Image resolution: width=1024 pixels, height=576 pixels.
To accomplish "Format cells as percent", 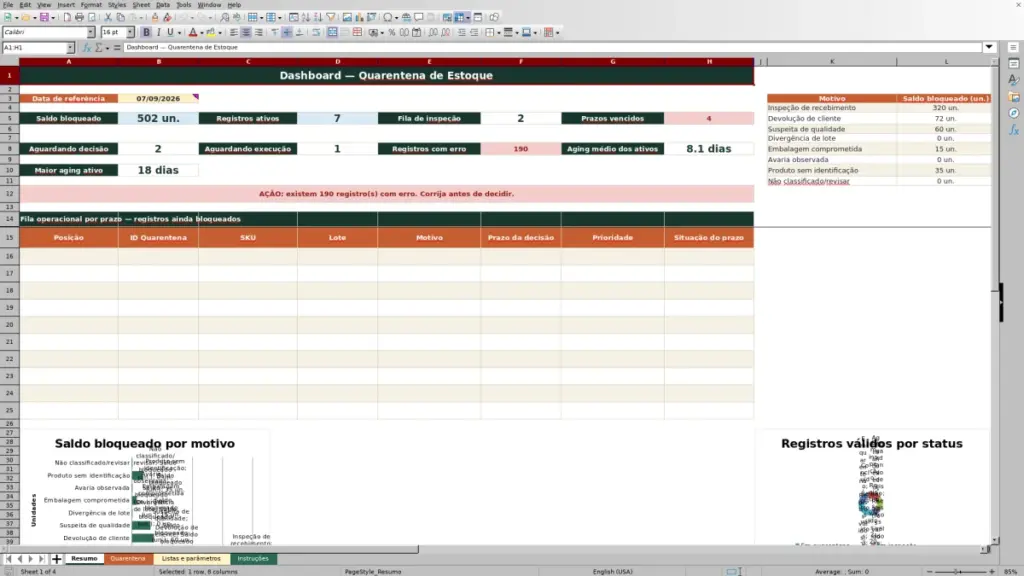I will point(392,33).
